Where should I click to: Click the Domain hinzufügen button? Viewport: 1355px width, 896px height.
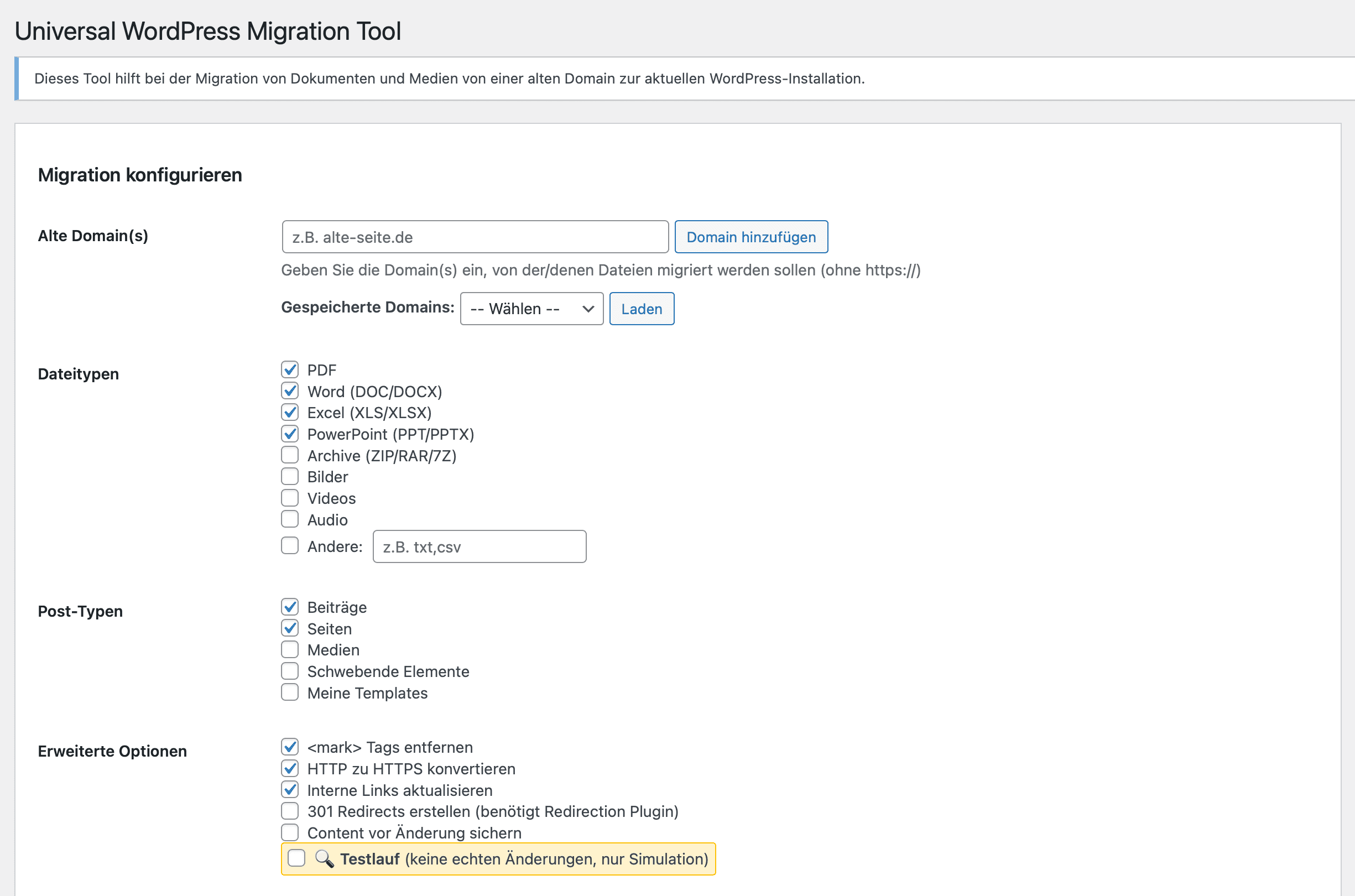pos(751,237)
